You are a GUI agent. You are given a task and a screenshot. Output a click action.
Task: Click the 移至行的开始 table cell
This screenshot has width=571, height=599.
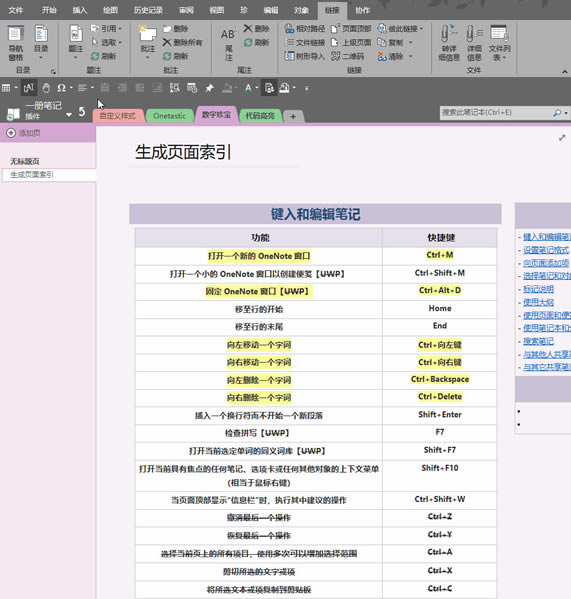pos(259,309)
